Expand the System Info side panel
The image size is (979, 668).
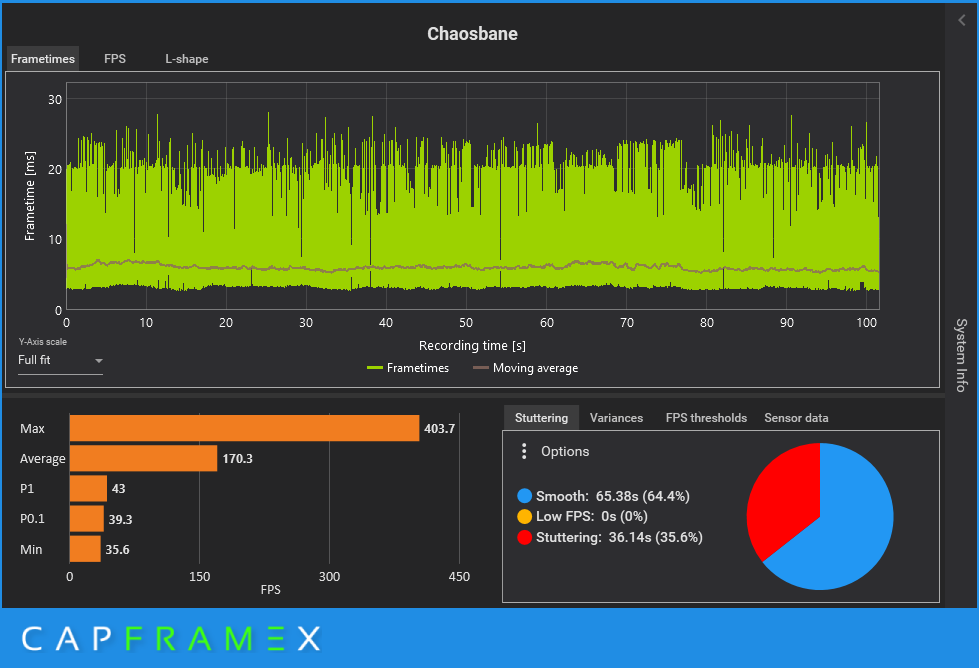pyautogui.click(x=962, y=355)
